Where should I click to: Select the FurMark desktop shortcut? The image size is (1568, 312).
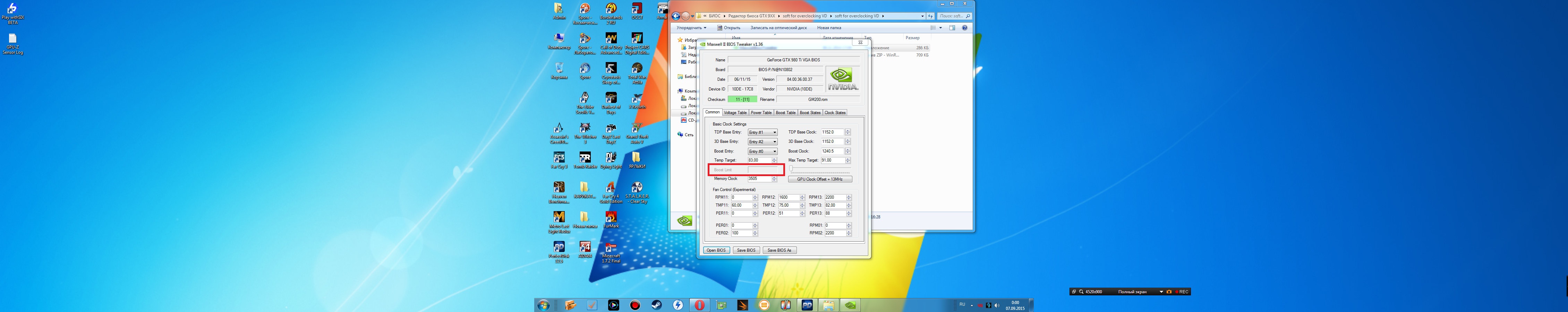tap(611, 219)
